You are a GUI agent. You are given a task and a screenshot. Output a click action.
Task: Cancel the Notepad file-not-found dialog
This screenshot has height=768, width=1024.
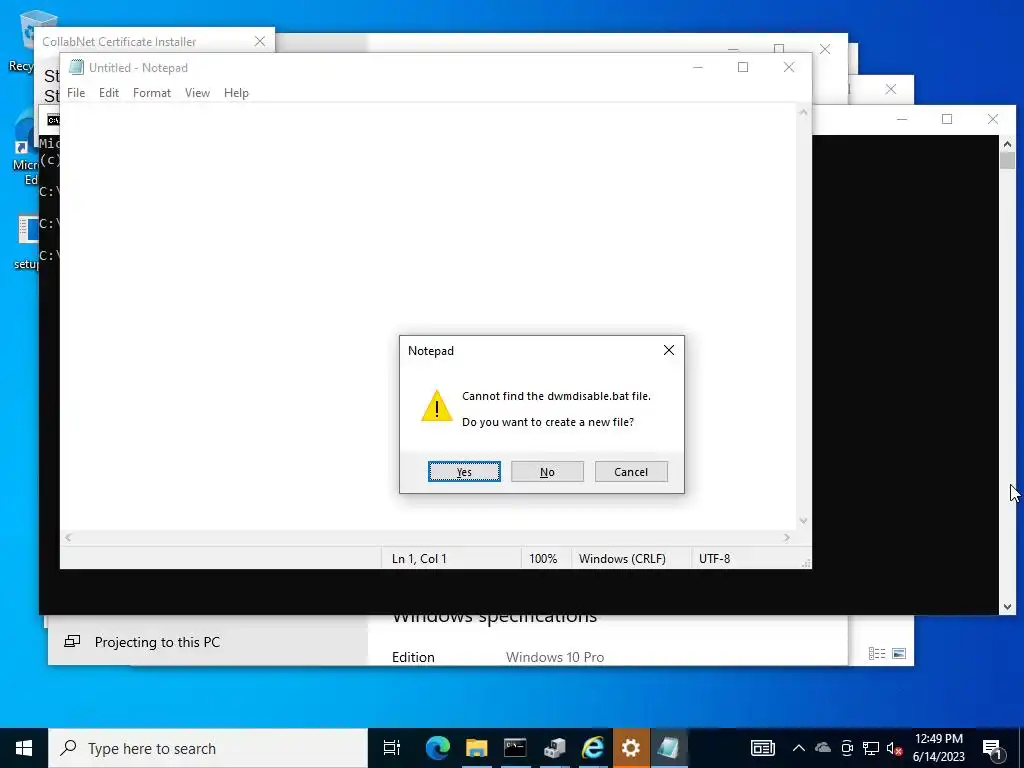(x=631, y=472)
